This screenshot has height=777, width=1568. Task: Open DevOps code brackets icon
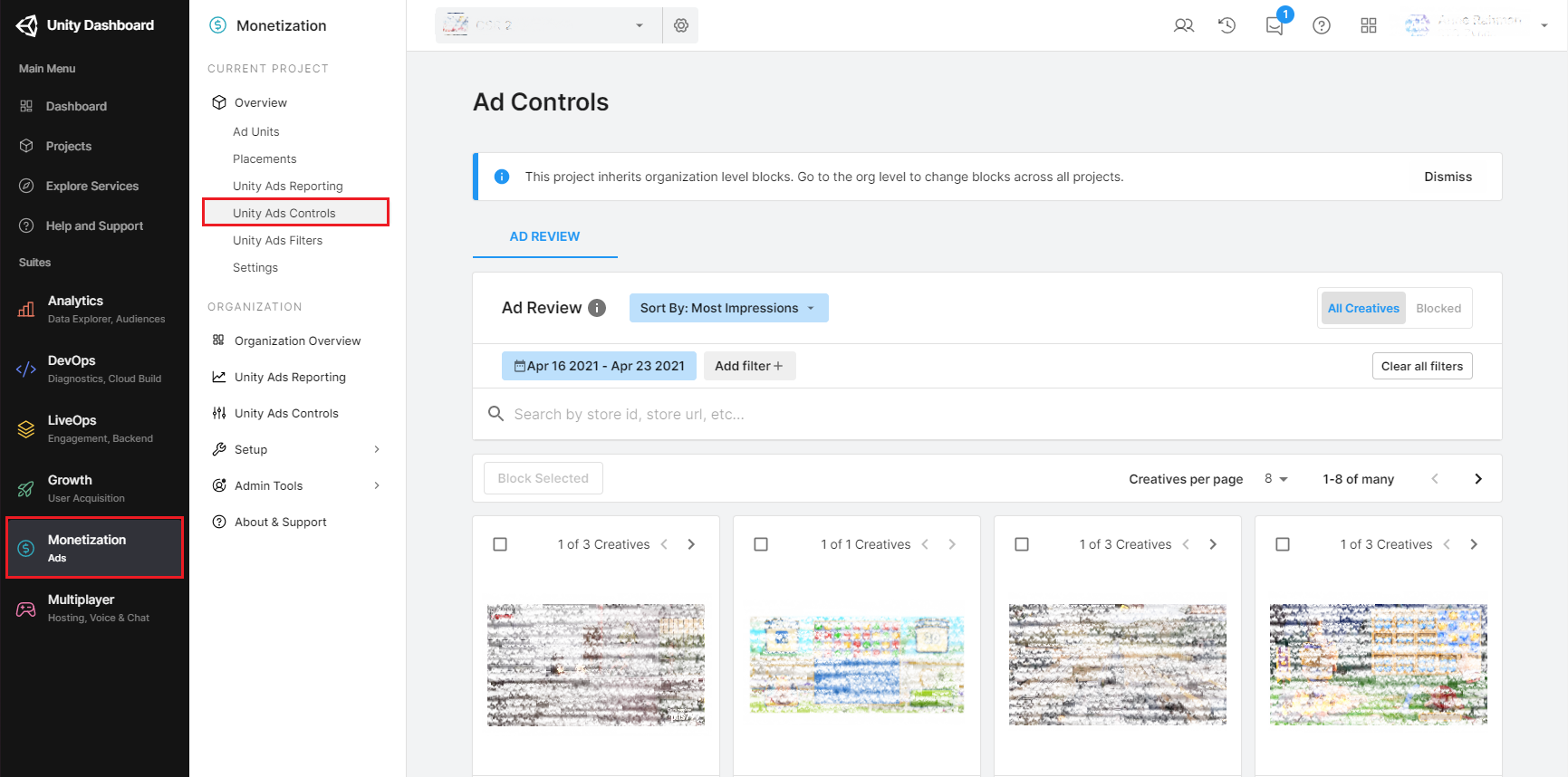click(26, 369)
